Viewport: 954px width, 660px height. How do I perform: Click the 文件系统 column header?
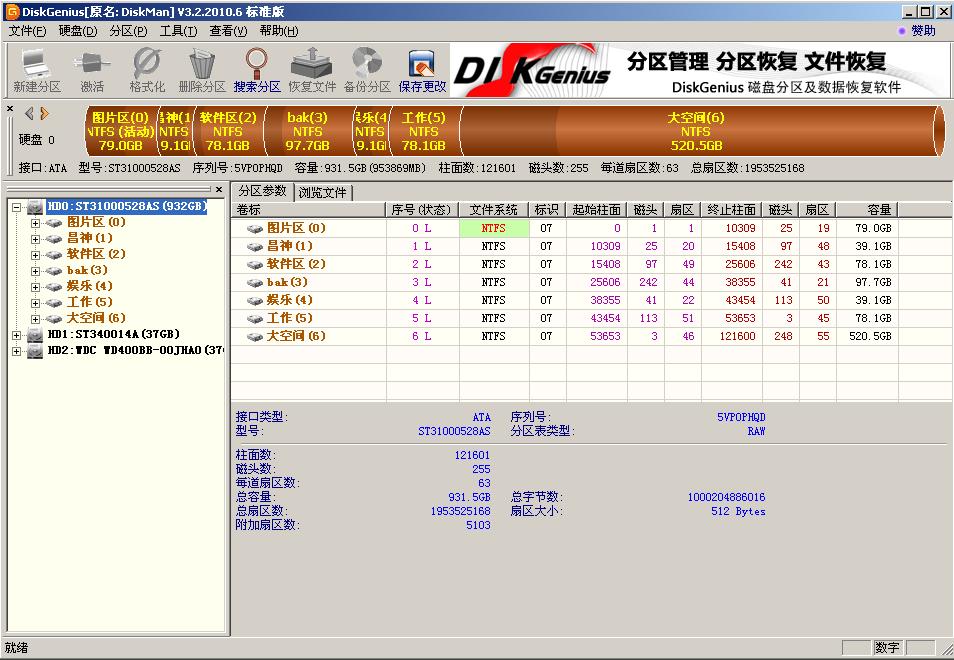(494, 210)
